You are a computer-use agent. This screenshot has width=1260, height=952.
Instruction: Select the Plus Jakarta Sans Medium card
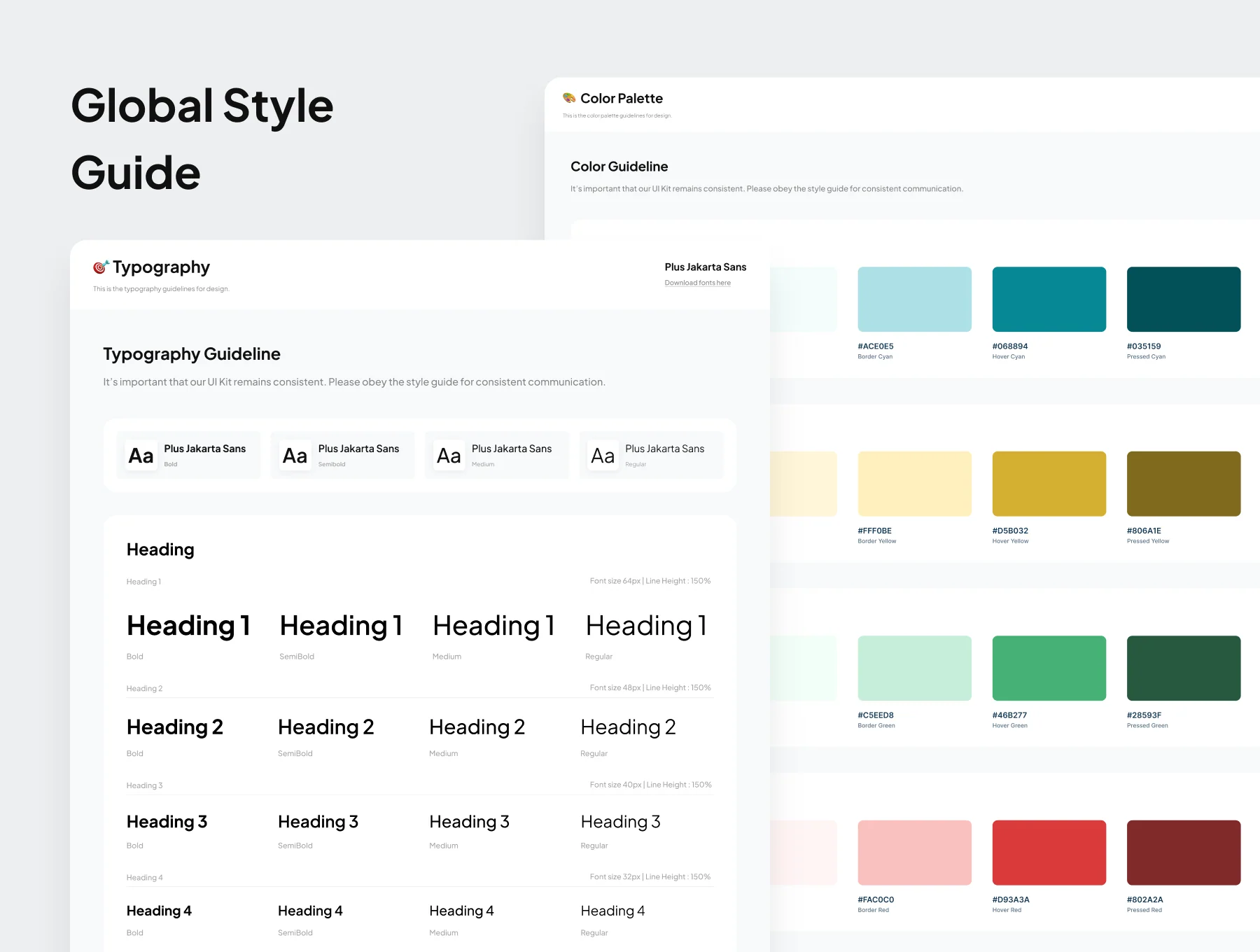[x=496, y=455]
